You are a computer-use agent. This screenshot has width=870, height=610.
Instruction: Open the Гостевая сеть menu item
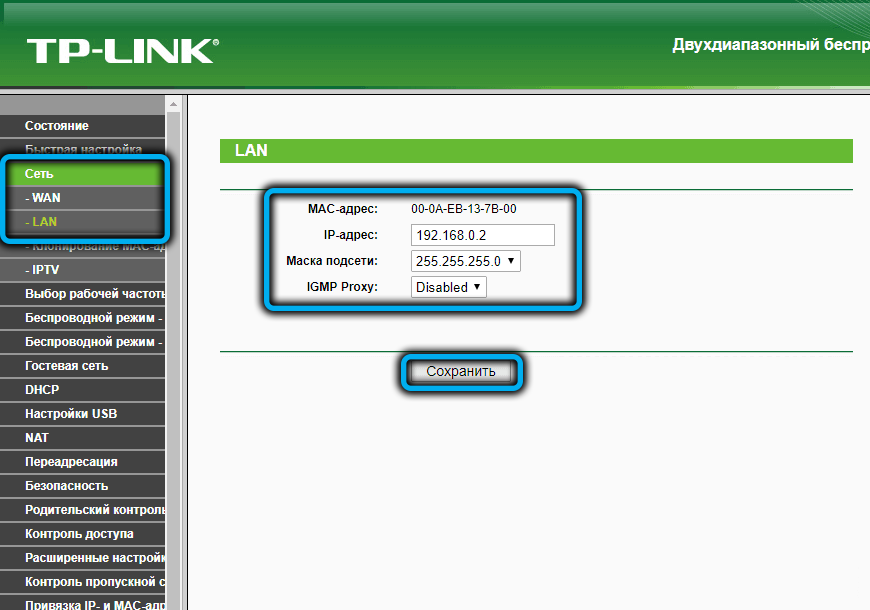[x=66, y=366]
